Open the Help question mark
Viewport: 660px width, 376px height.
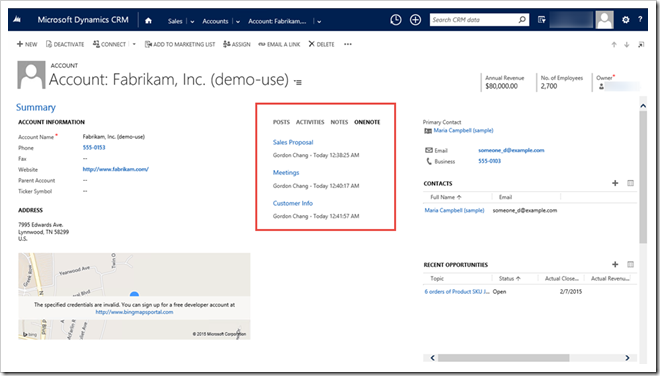[640, 19]
